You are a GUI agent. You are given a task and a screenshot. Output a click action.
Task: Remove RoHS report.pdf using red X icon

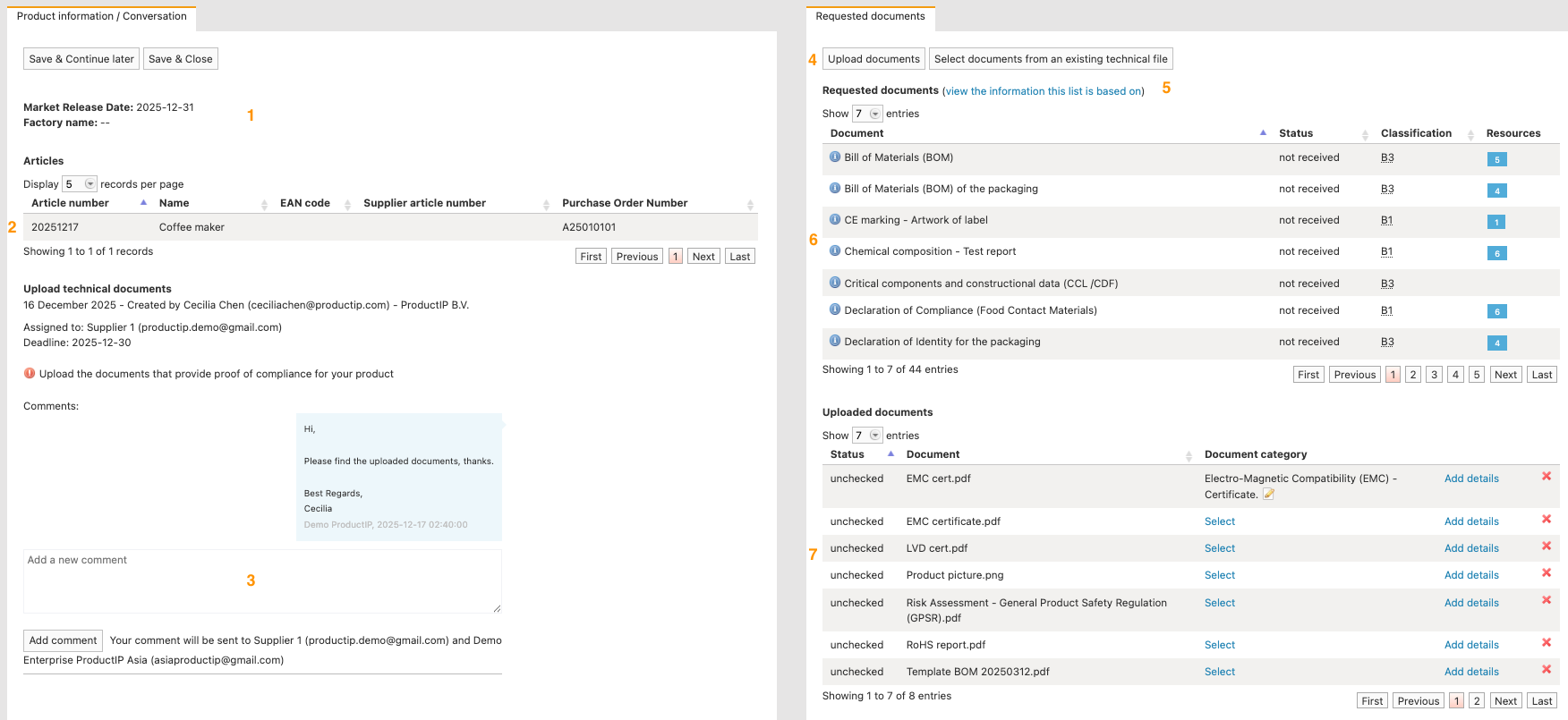pyautogui.click(x=1546, y=643)
